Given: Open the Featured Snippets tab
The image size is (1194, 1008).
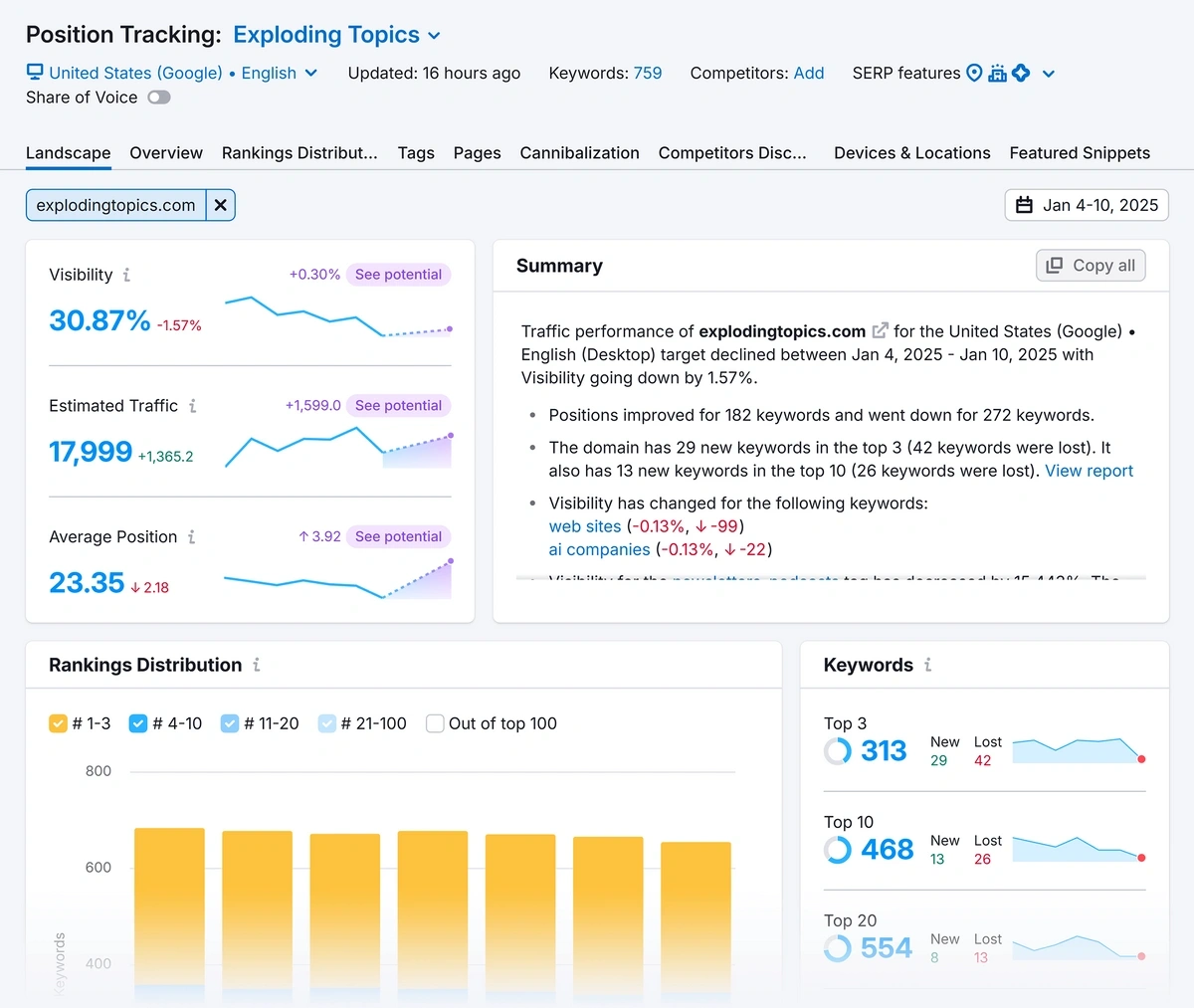Looking at the screenshot, I should [x=1080, y=153].
